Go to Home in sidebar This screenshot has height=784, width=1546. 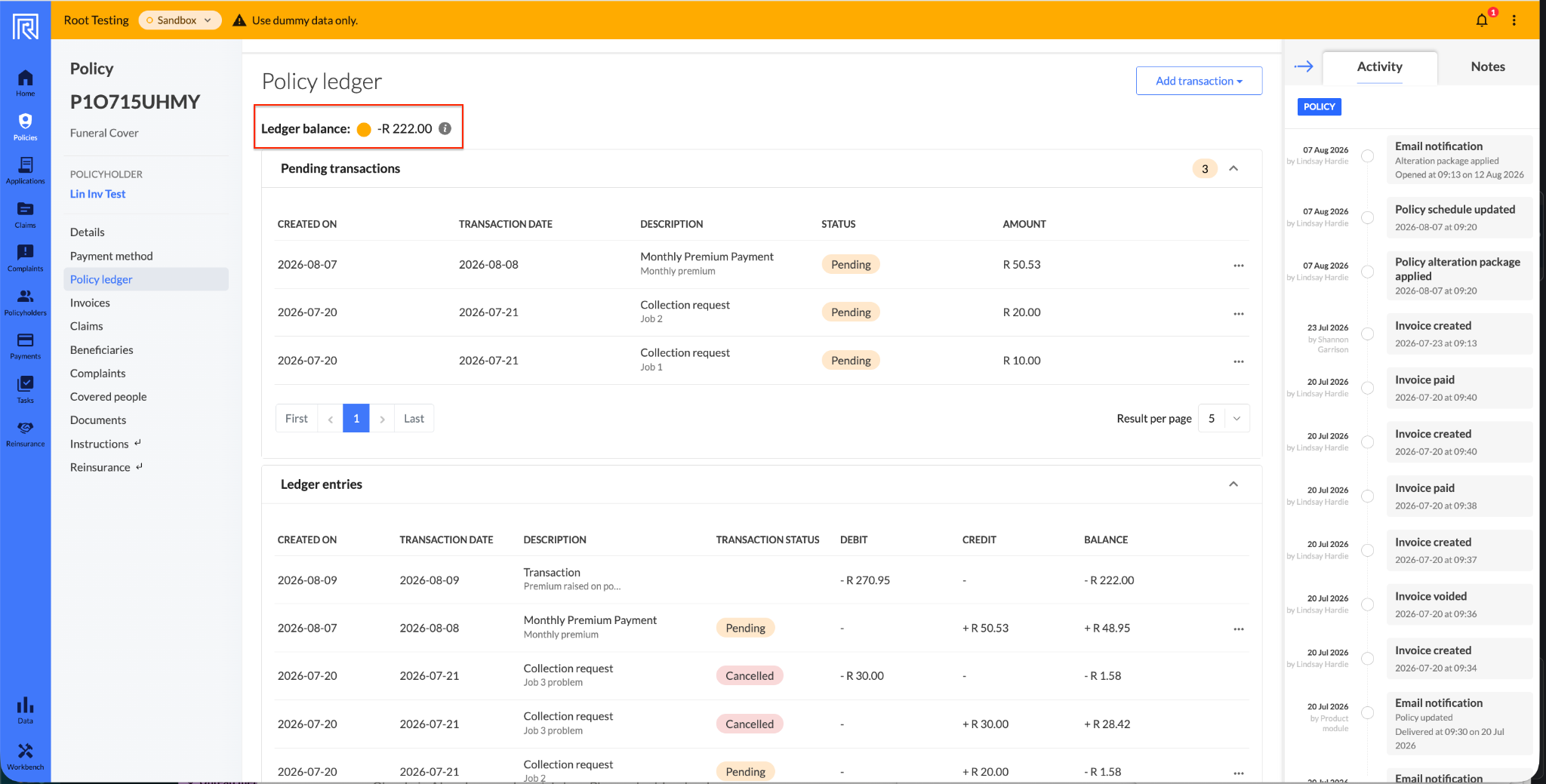[25, 83]
